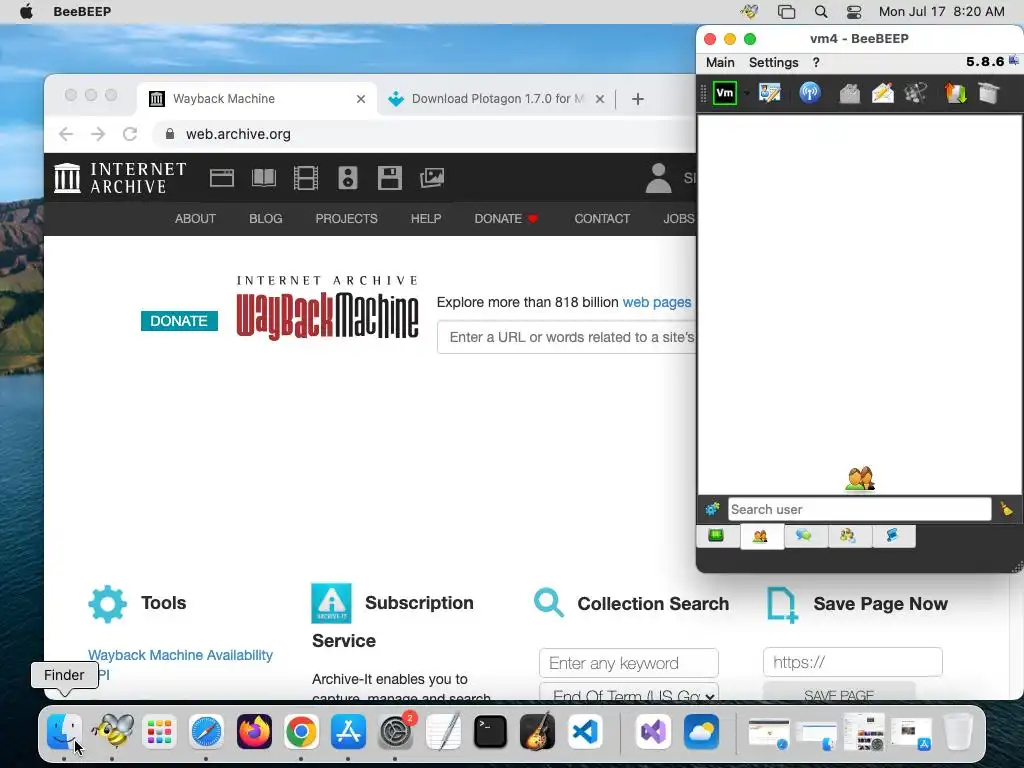
Task: Open the Images icon in Internet Archive navbar
Action: tap(432, 178)
